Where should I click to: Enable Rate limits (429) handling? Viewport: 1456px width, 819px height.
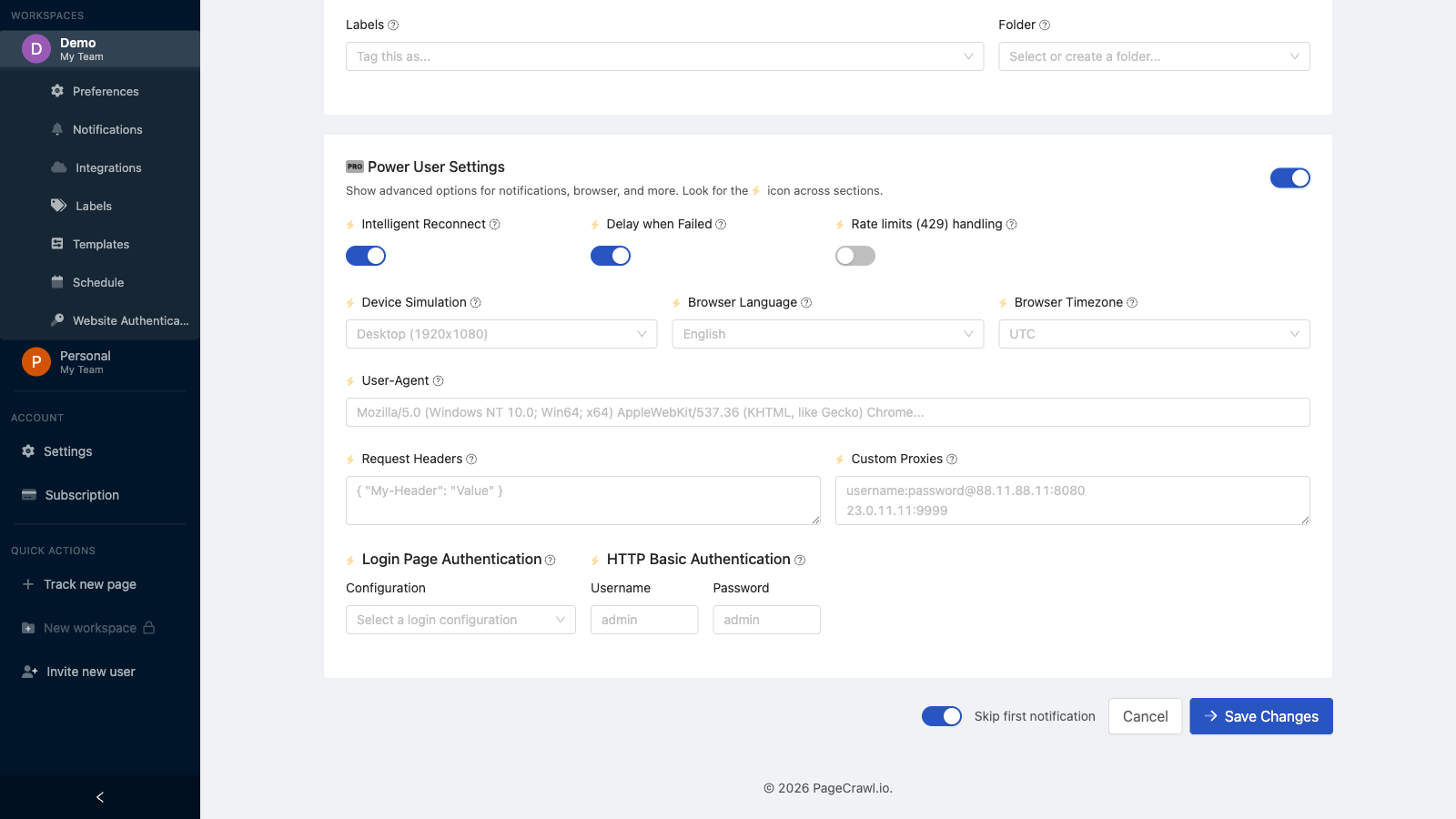click(x=854, y=256)
